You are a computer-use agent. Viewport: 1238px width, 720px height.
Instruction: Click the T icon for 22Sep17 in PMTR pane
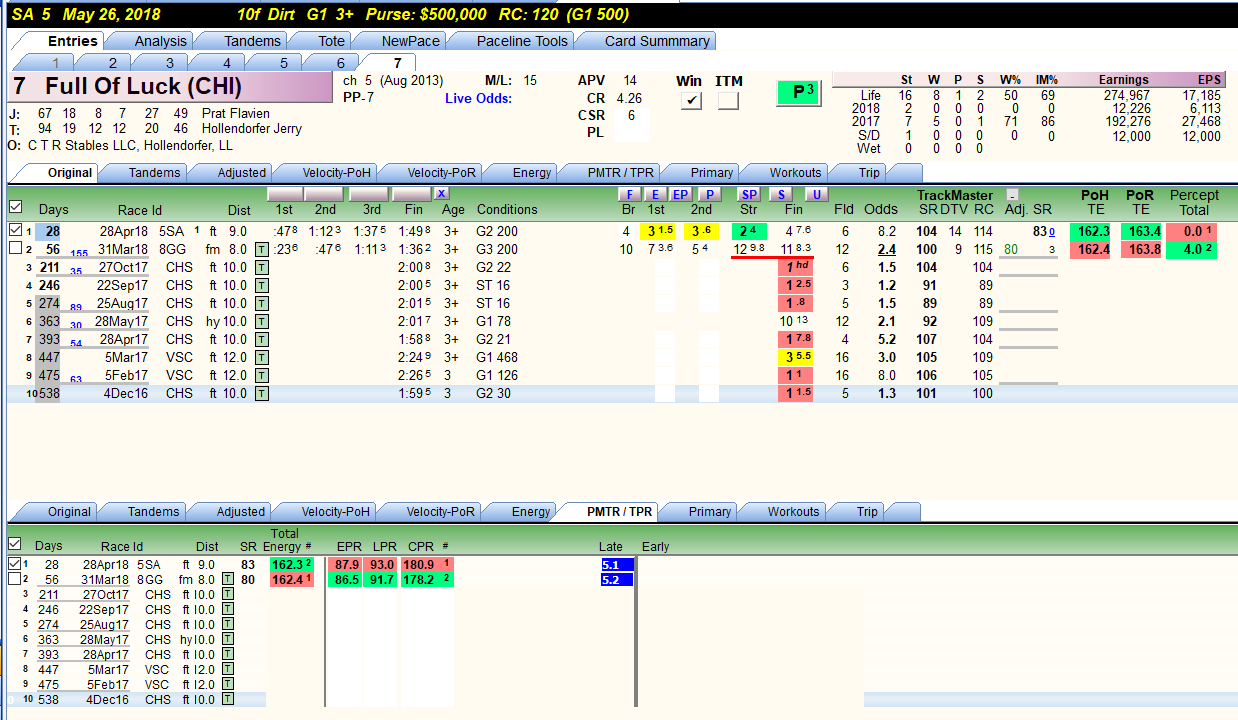(x=228, y=610)
